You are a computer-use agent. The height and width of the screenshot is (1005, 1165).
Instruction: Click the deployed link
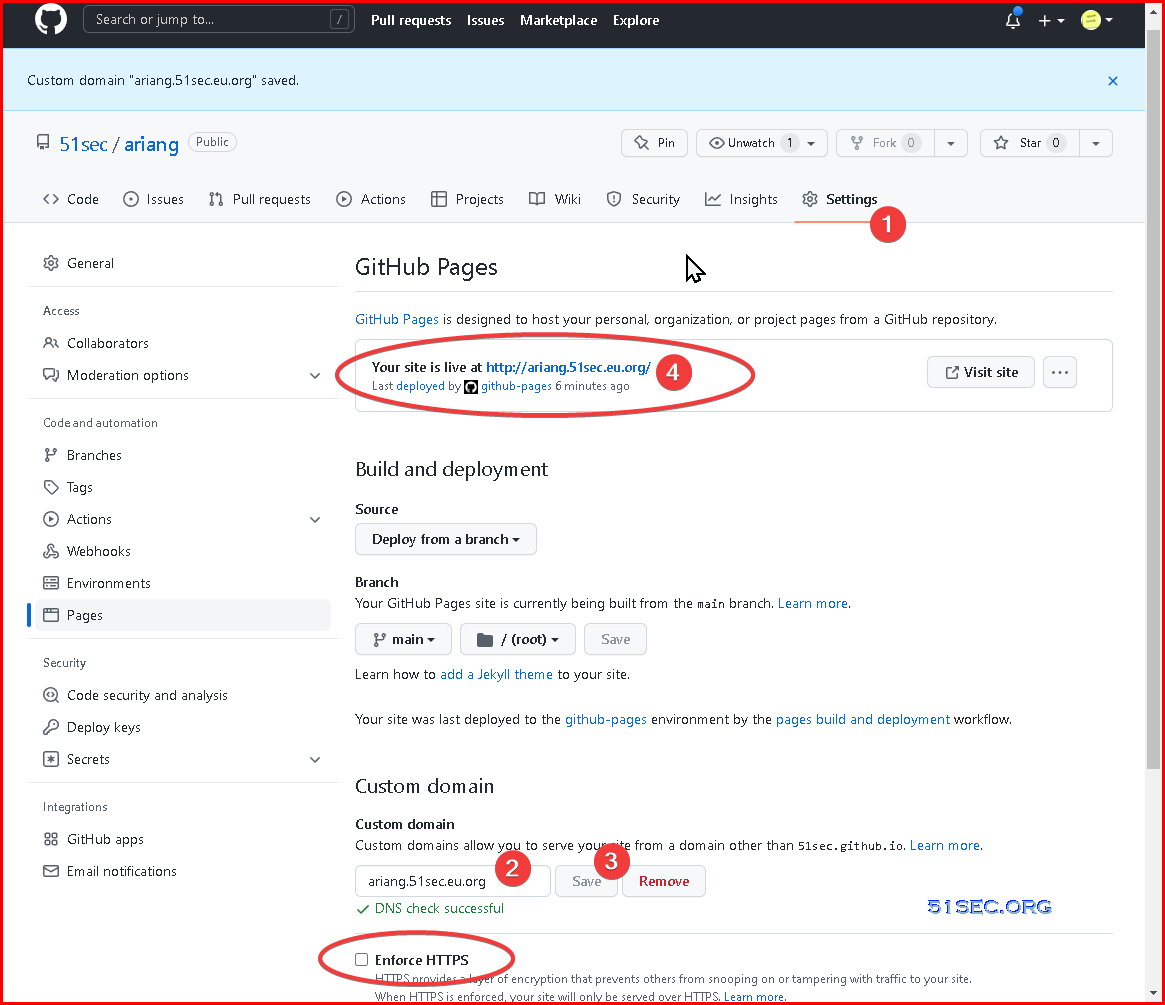[x=420, y=386]
